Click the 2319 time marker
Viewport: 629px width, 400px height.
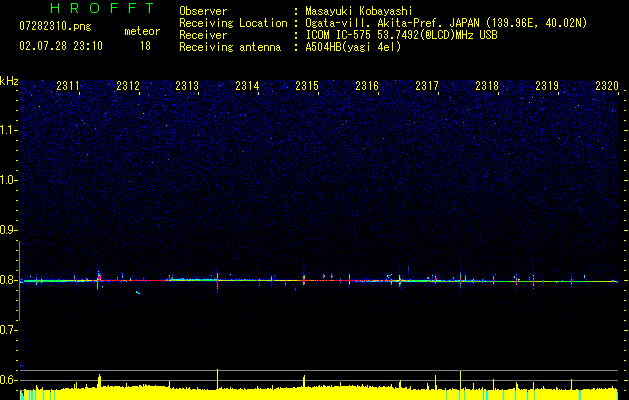[547, 86]
